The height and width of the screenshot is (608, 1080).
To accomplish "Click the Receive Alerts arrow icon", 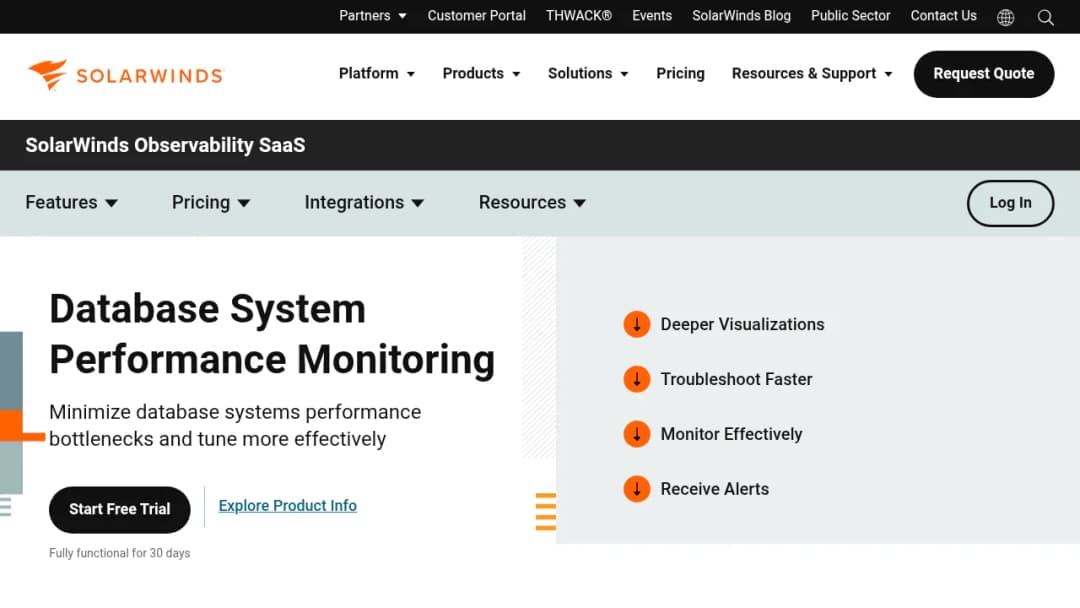I will 636,489.
